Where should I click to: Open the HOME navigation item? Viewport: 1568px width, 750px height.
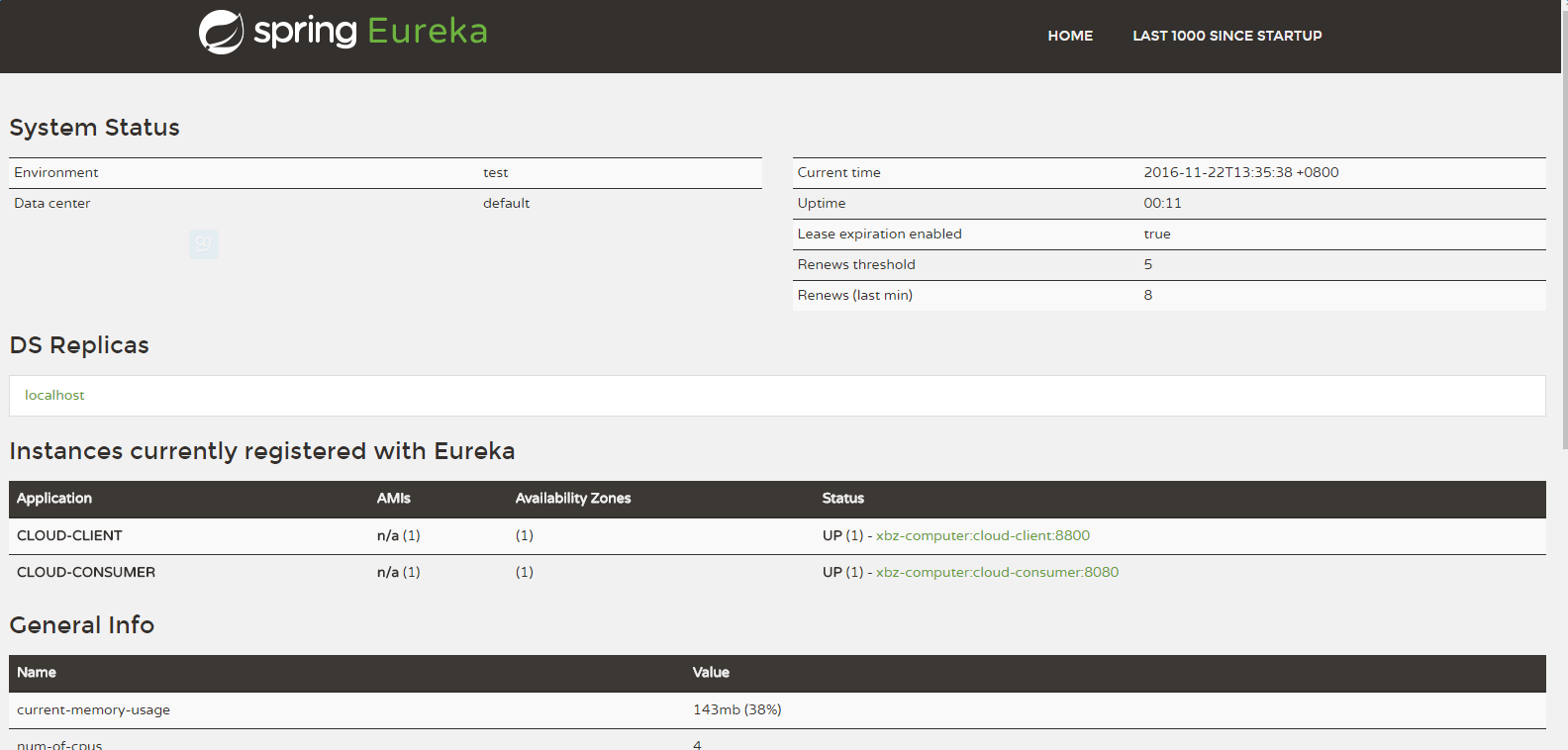tap(1070, 36)
